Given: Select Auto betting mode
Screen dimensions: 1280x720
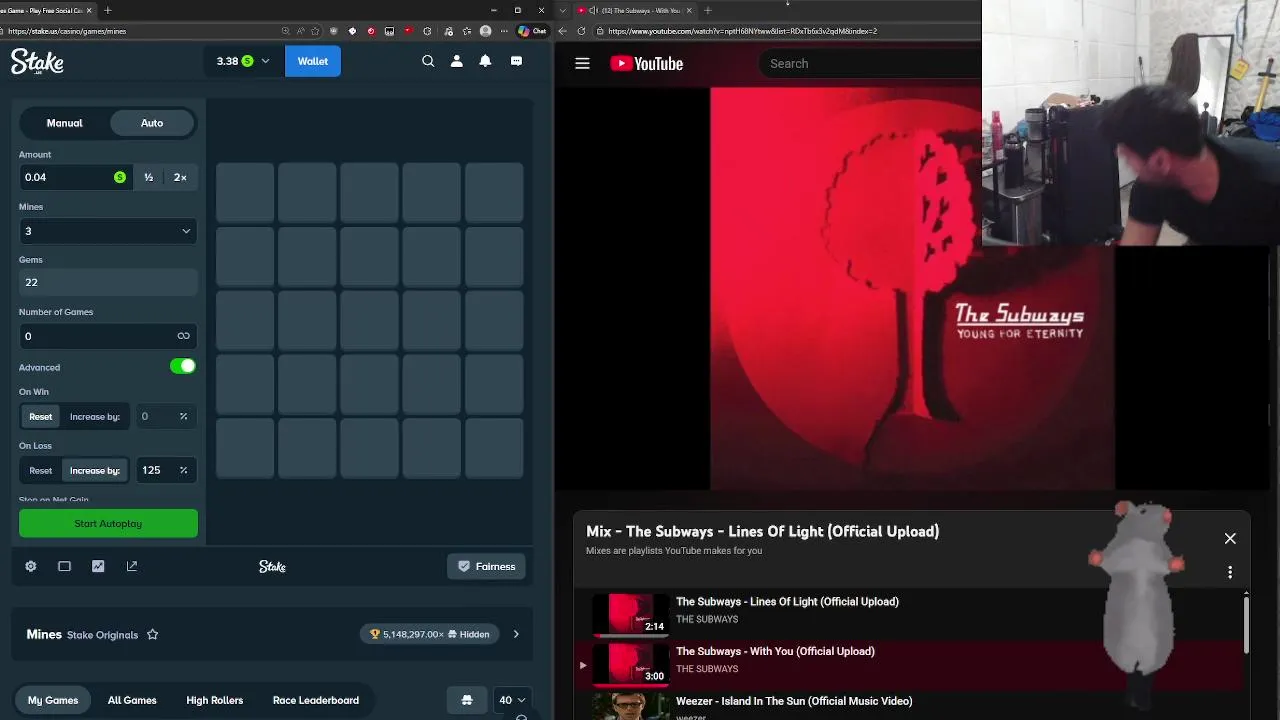Looking at the screenshot, I should pyautogui.click(x=152, y=123).
